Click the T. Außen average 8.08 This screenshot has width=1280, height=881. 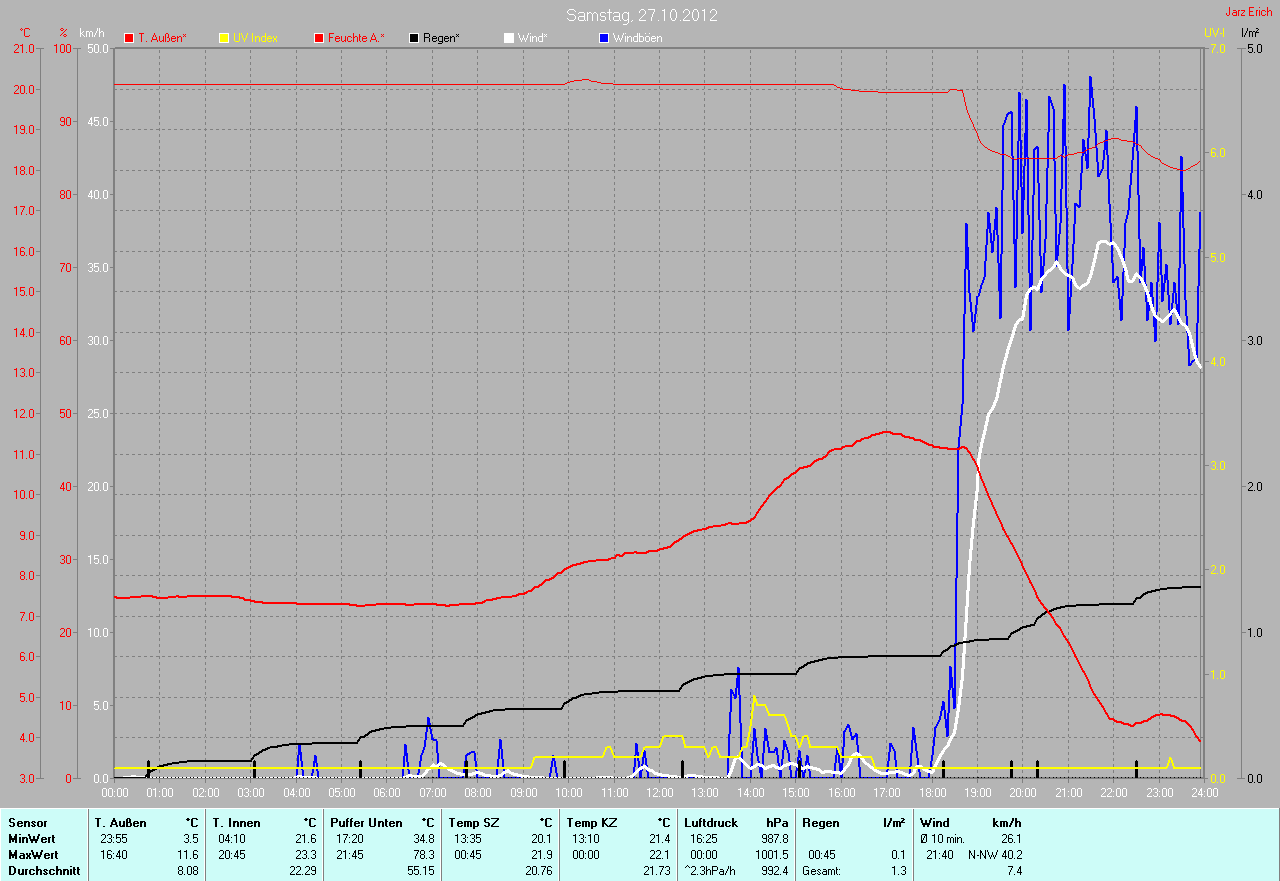pyautogui.click(x=187, y=871)
